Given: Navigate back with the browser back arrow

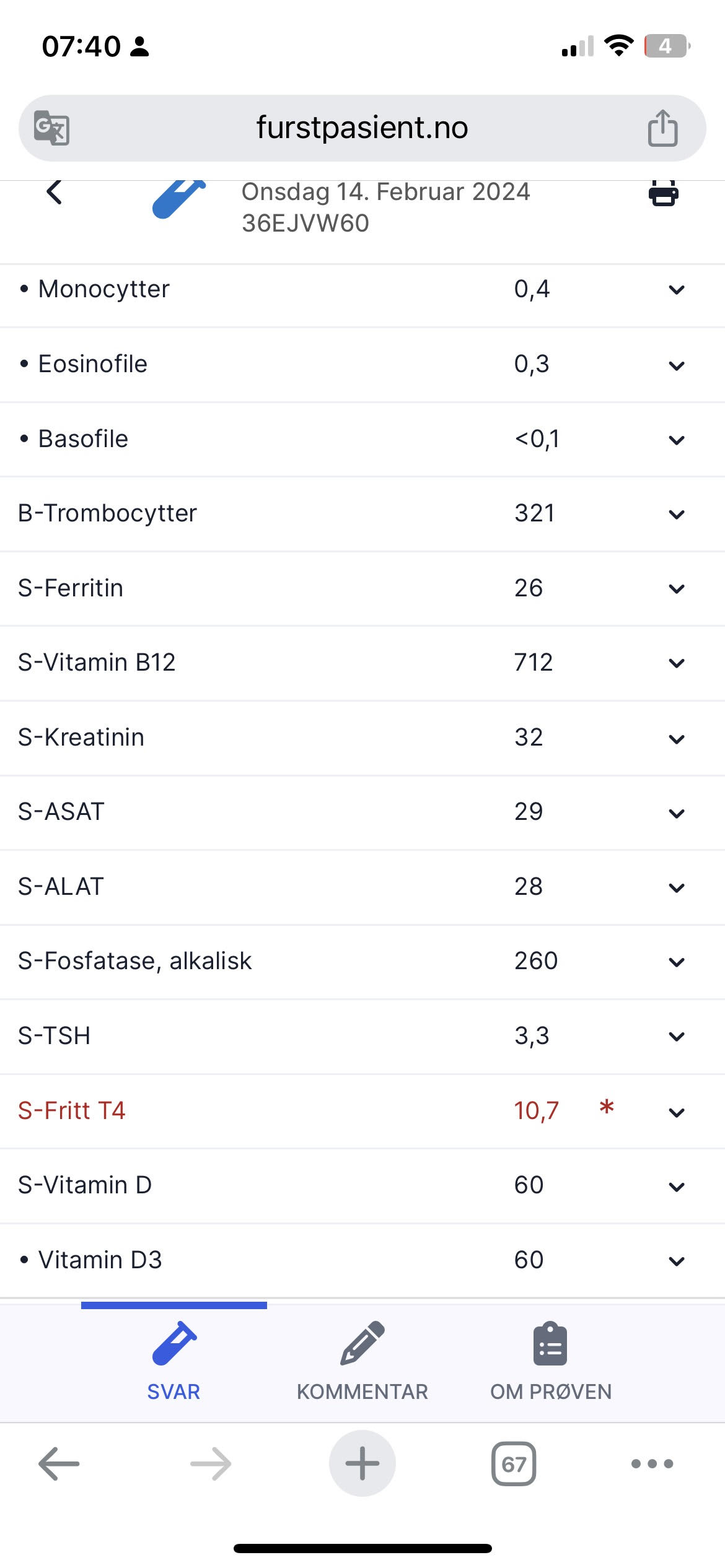Looking at the screenshot, I should [x=59, y=1463].
